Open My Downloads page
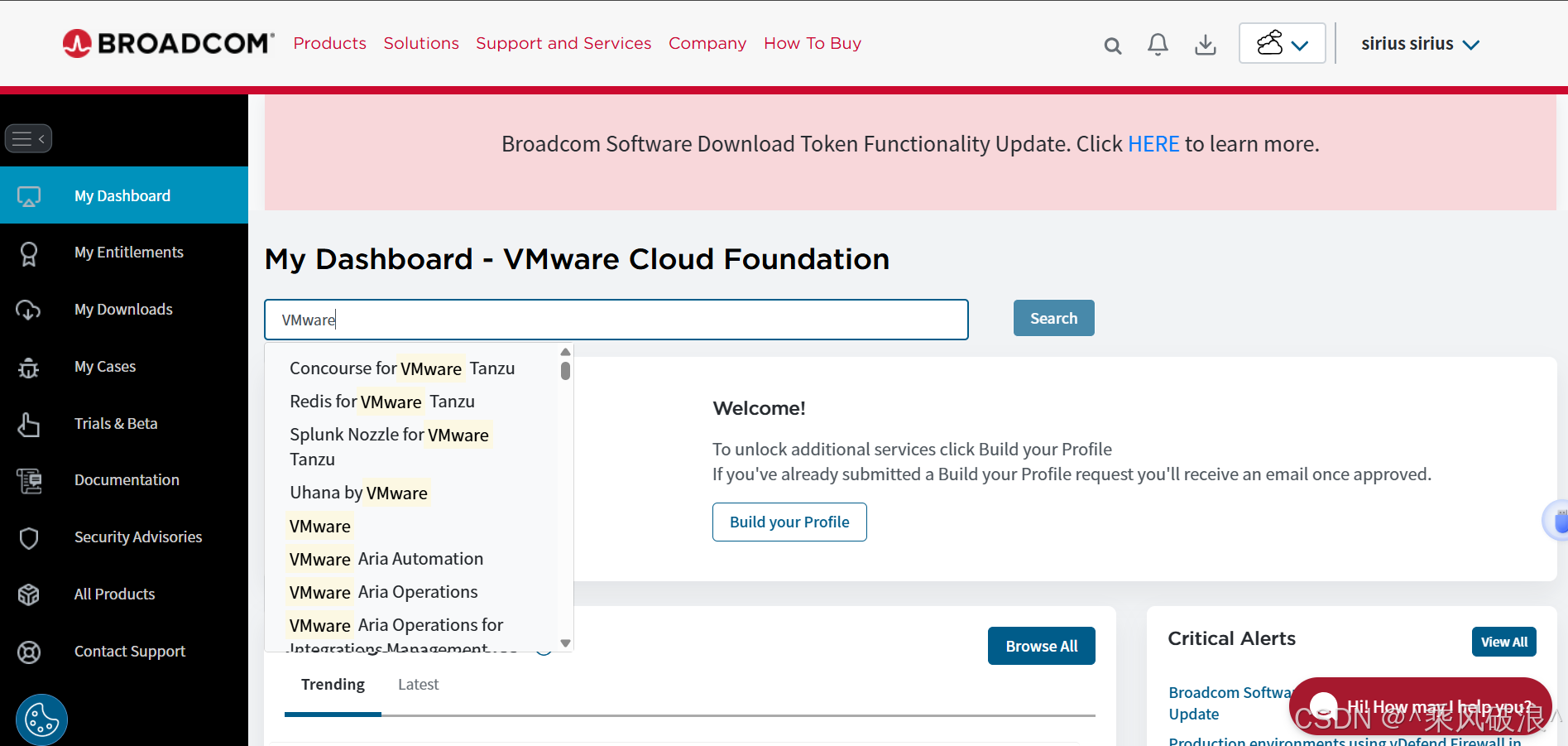The width and height of the screenshot is (1568, 746). (124, 310)
